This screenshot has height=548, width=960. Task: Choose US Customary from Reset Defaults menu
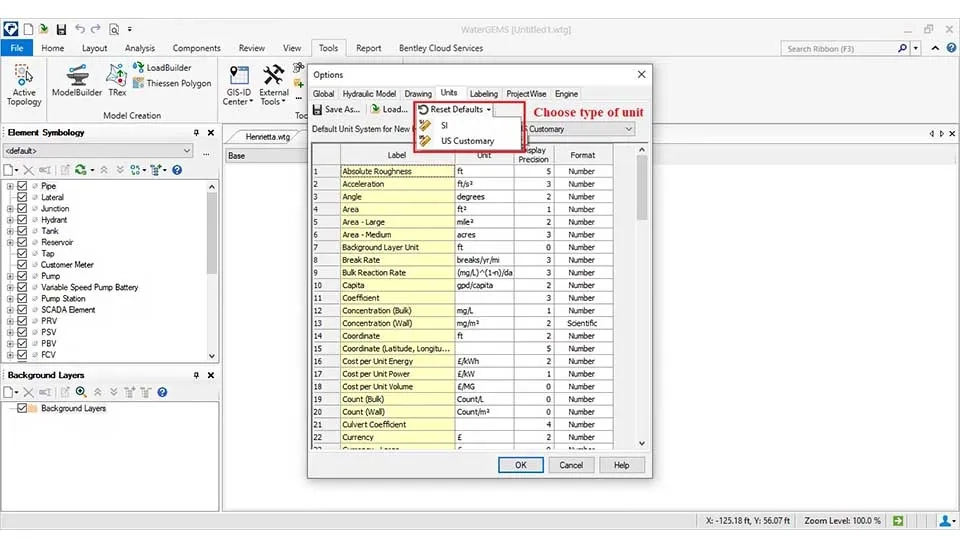click(467, 141)
